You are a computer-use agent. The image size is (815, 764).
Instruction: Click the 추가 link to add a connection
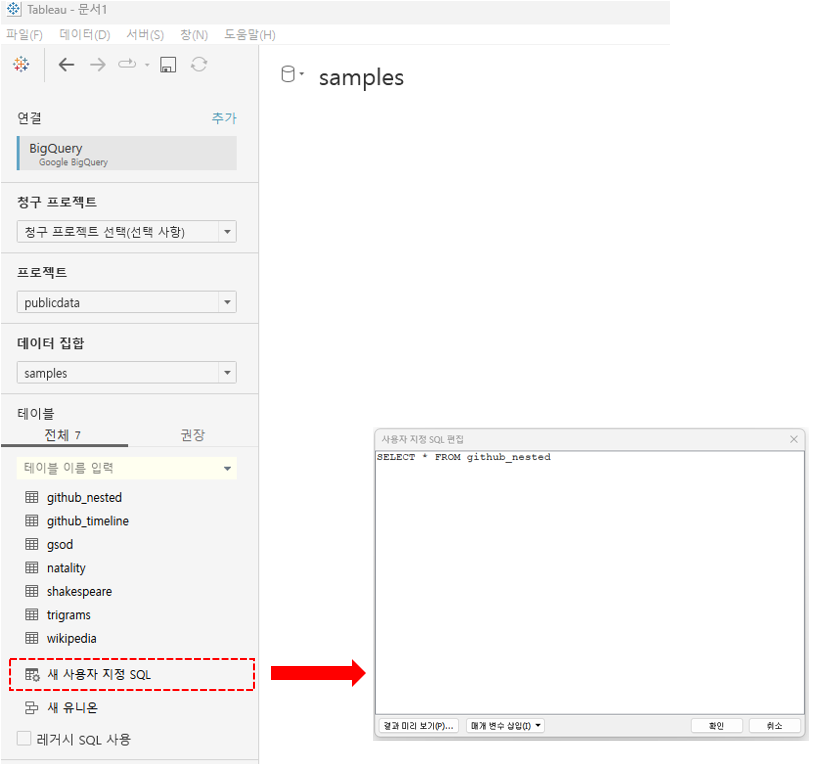[224, 118]
